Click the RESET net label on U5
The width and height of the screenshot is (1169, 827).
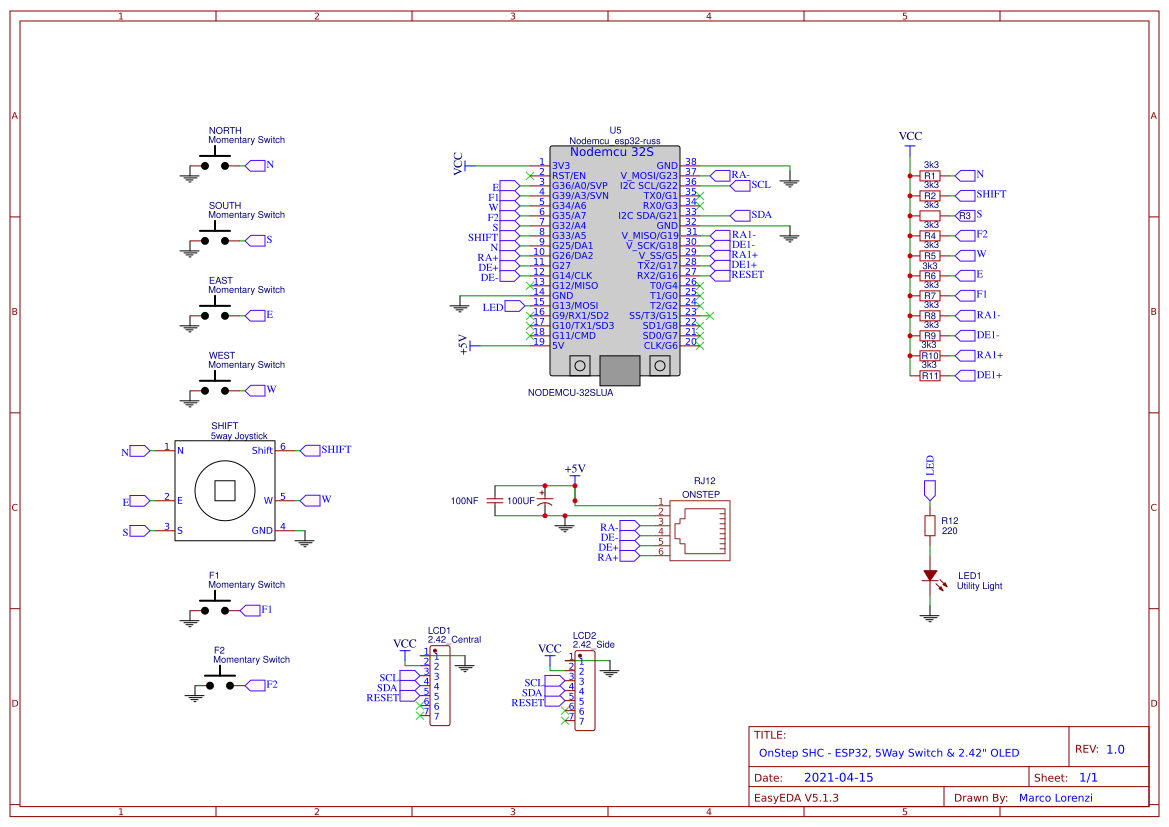click(747, 274)
